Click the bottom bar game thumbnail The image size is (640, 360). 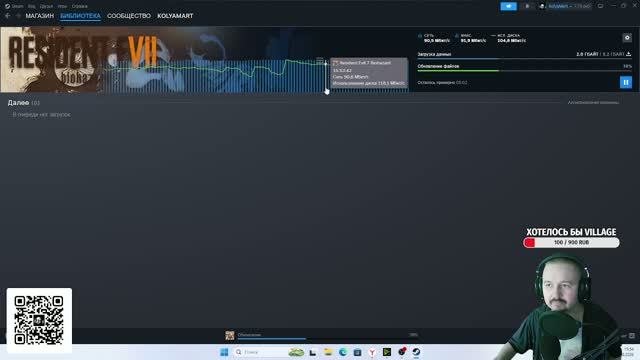tap(230, 335)
